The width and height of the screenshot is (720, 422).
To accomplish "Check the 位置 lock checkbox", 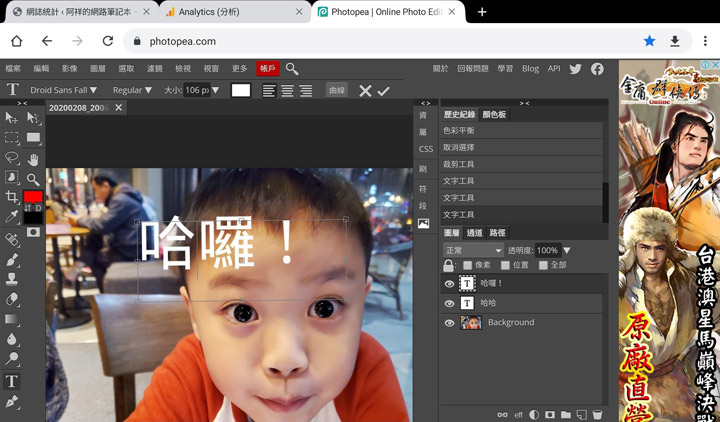I will point(505,265).
